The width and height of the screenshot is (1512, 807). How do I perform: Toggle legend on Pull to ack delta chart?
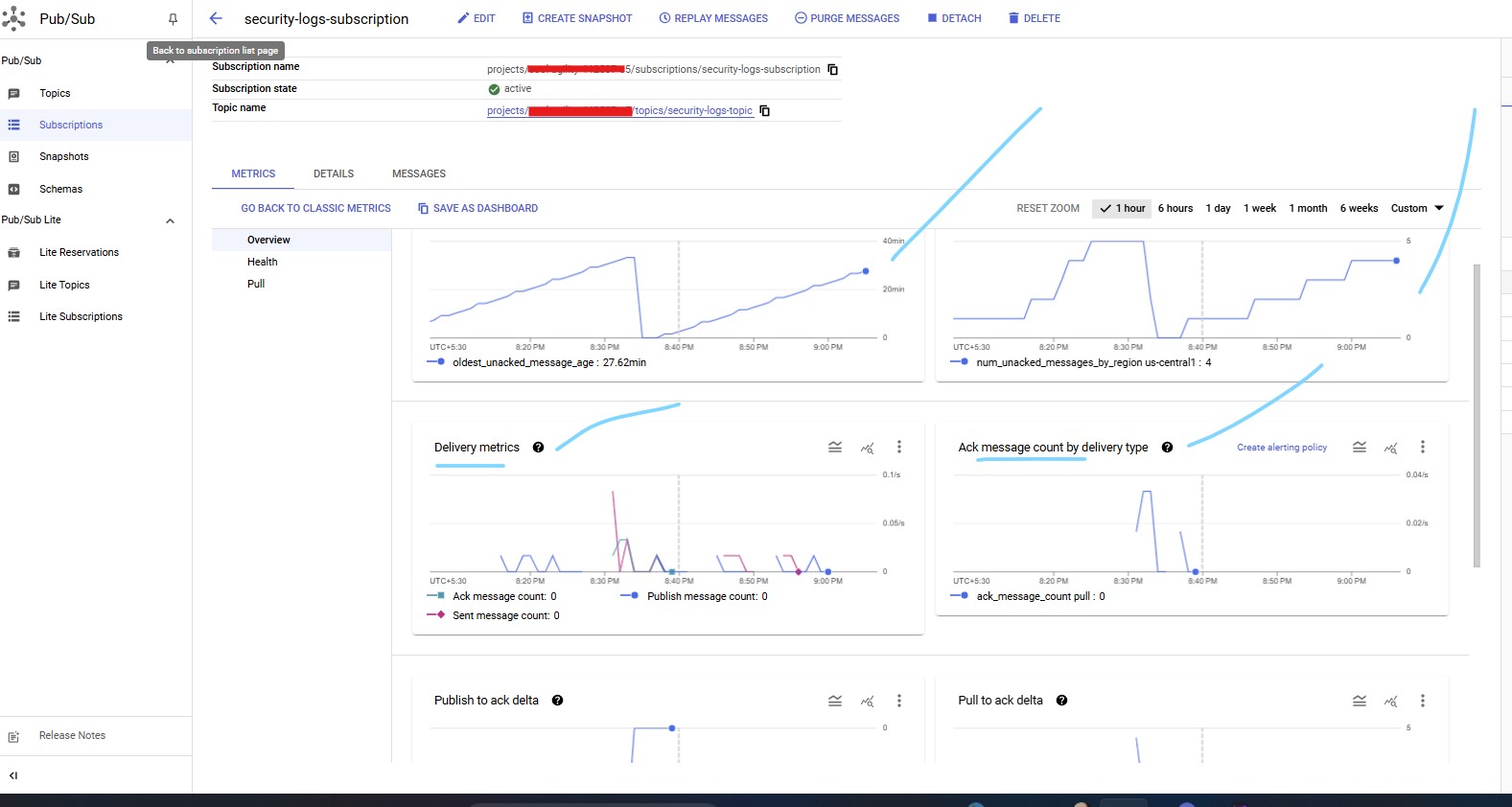1360,701
